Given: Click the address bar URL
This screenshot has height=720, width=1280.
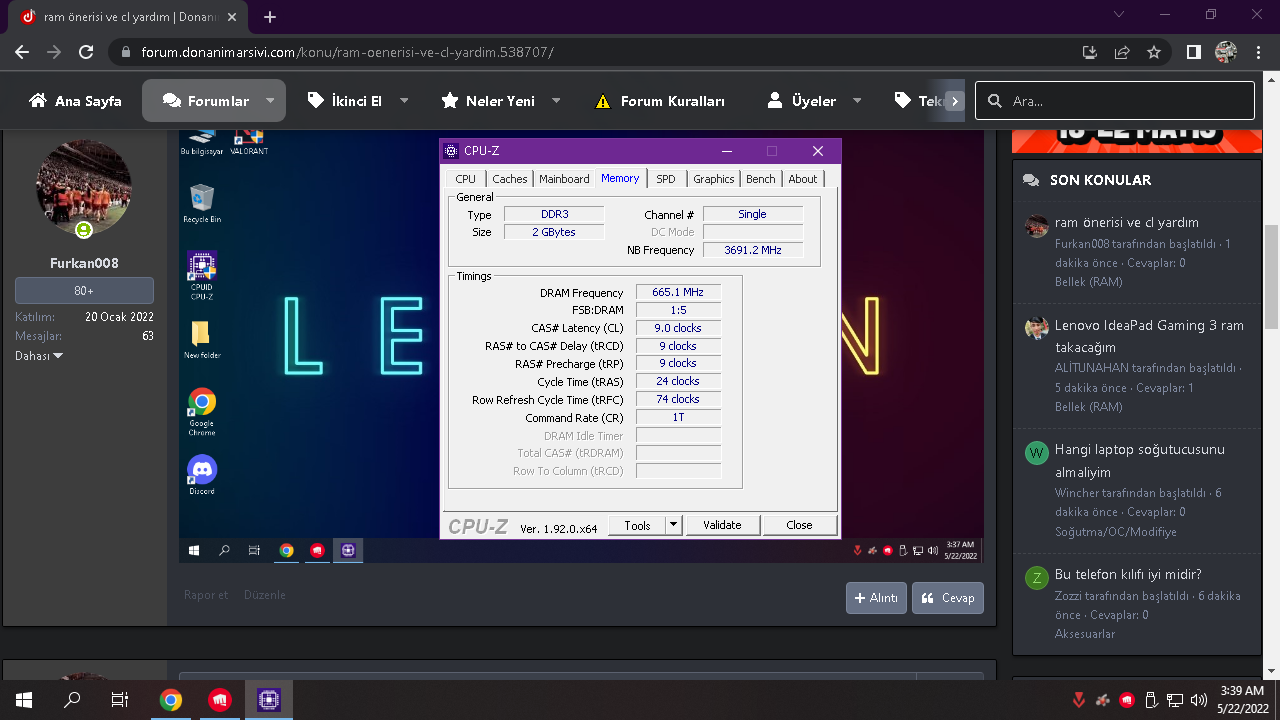Looking at the screenshot, I should tap(347, 52).
